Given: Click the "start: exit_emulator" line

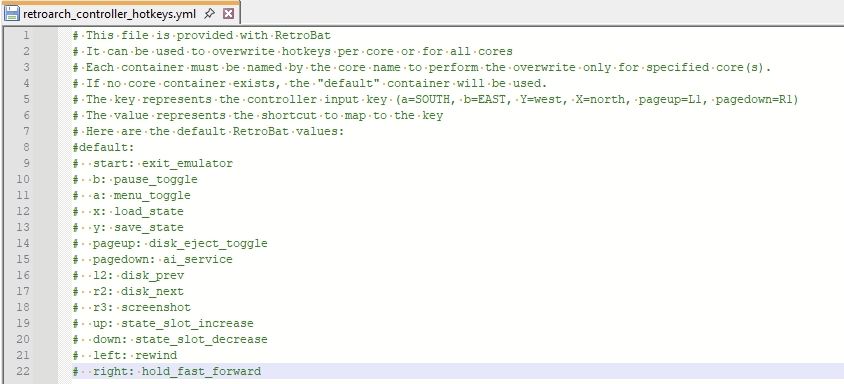Looking at the screenshot, I should (153, 163).
